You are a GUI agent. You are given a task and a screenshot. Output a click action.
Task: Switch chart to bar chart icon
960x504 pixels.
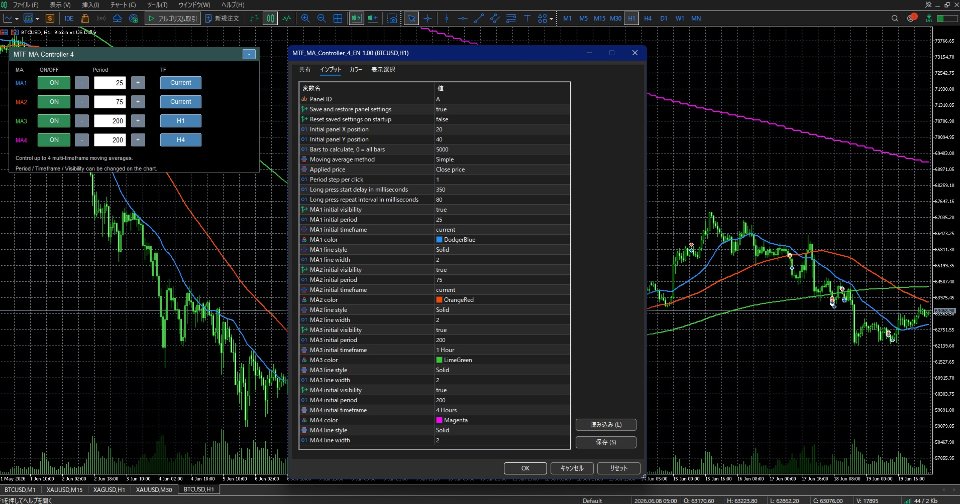click(254, 18)
